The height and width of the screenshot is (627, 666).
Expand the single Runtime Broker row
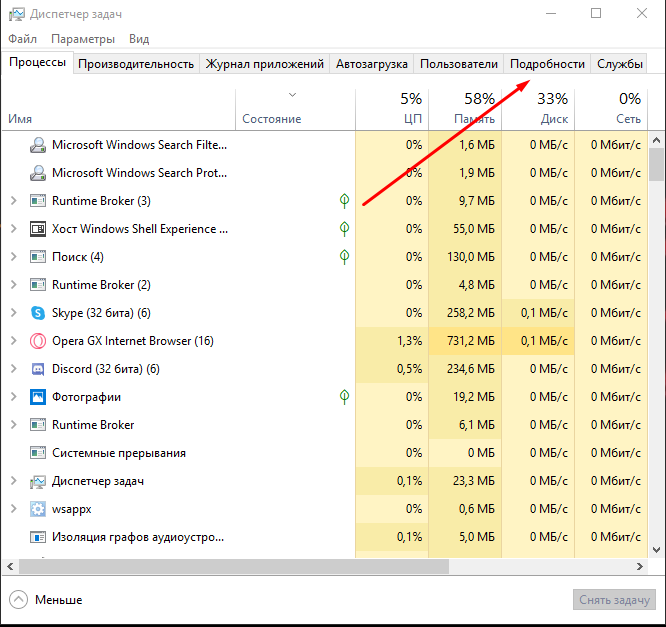(14, 425)
